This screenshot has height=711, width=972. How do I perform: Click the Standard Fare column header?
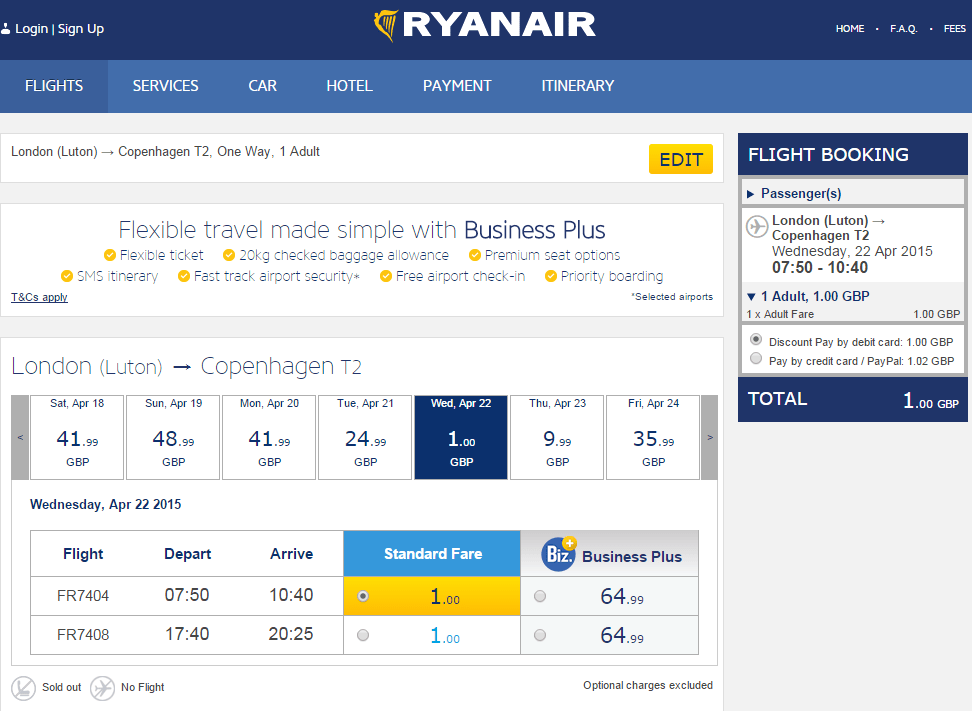point(432,554)
